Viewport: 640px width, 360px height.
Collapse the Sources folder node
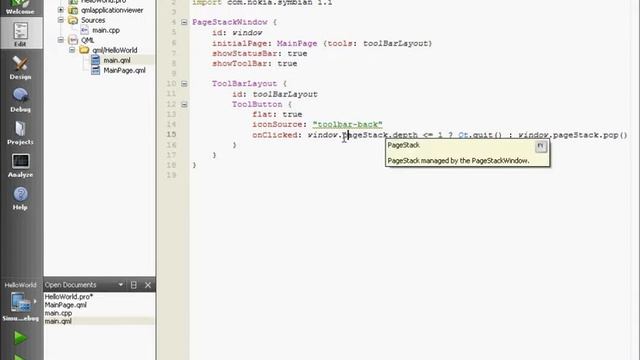tap(60, 20)
